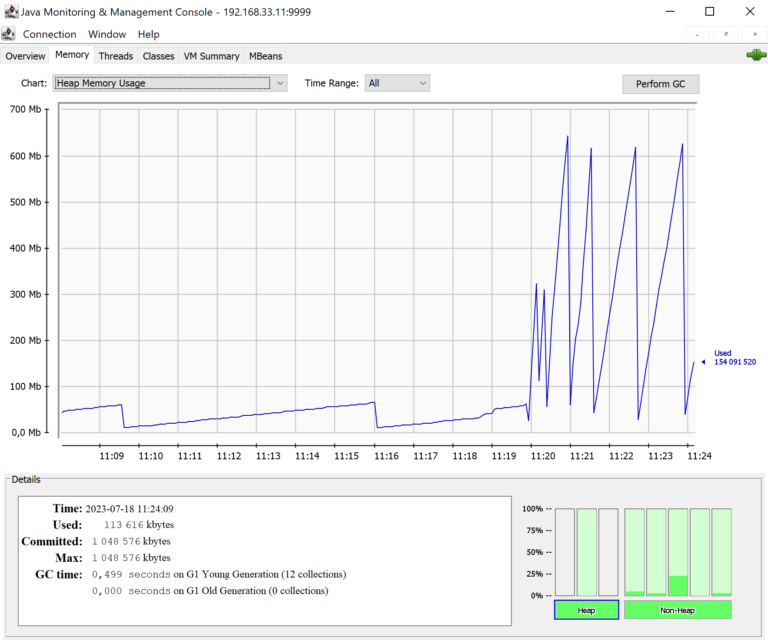Click the green Non-Heap button
Image resolution: width=768 pixels, height=644 pixels.
(x=678, y=609)
